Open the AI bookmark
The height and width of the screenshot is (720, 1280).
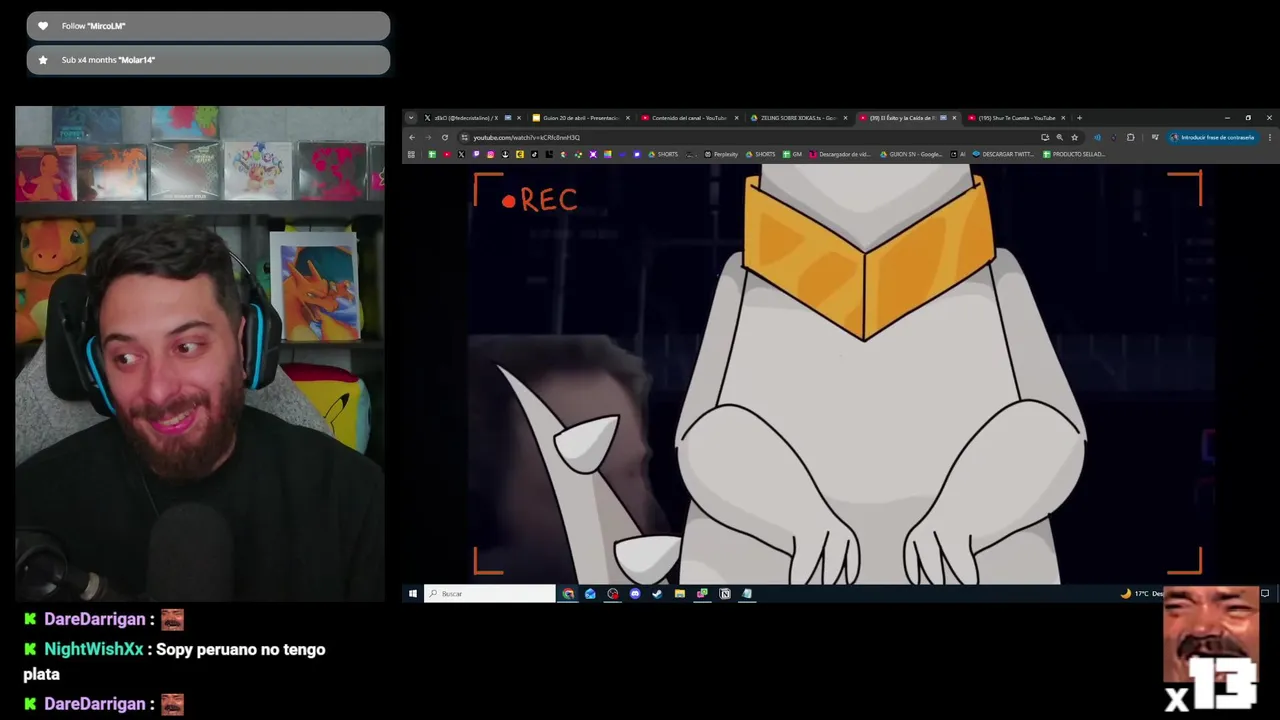click(958, 154)
